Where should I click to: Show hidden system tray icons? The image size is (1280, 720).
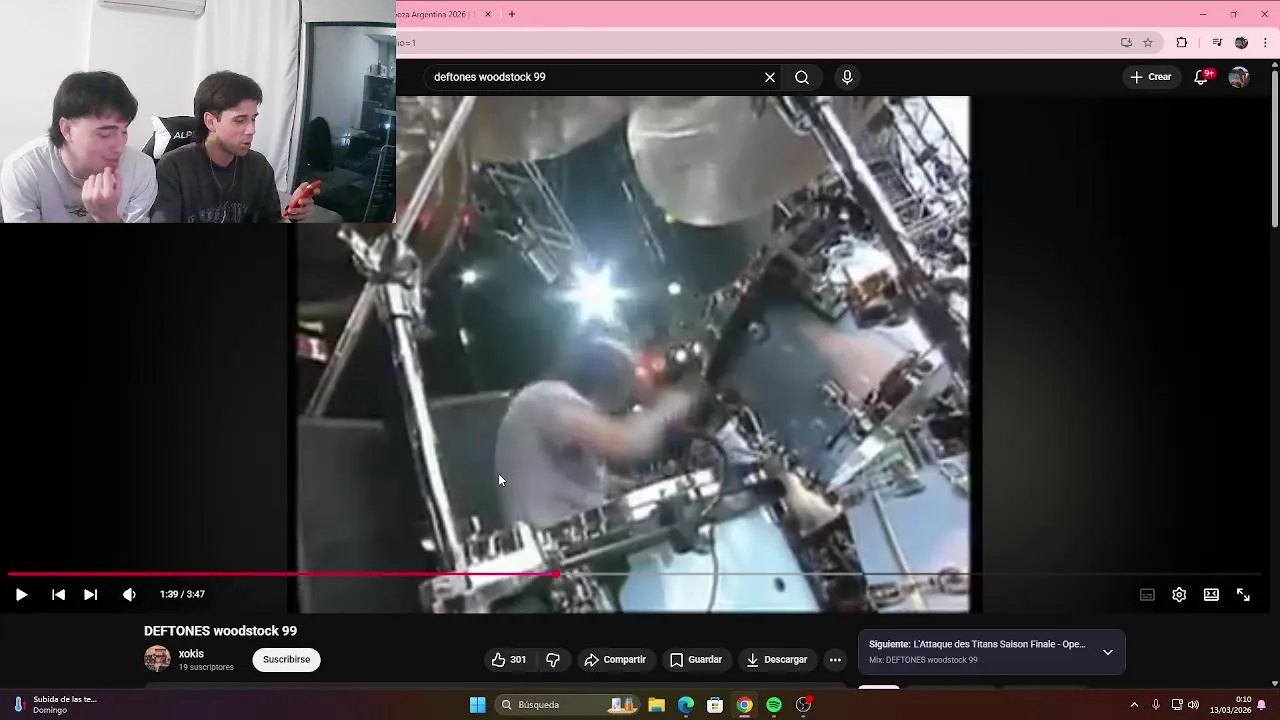point(1134,705)
